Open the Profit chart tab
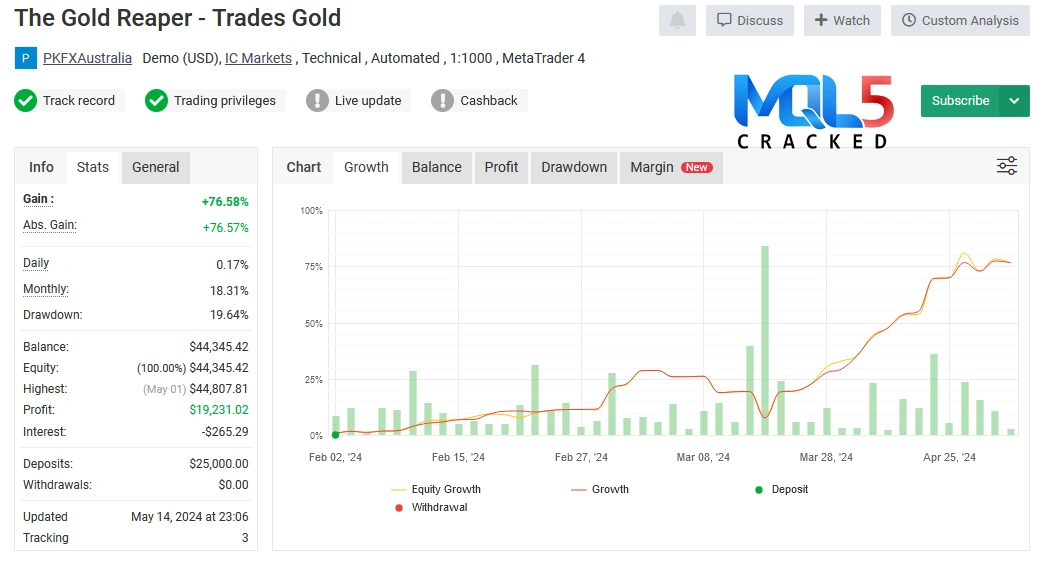Image resolution: width=1046 pixels, height=569 pixels. tap(501, 167)
